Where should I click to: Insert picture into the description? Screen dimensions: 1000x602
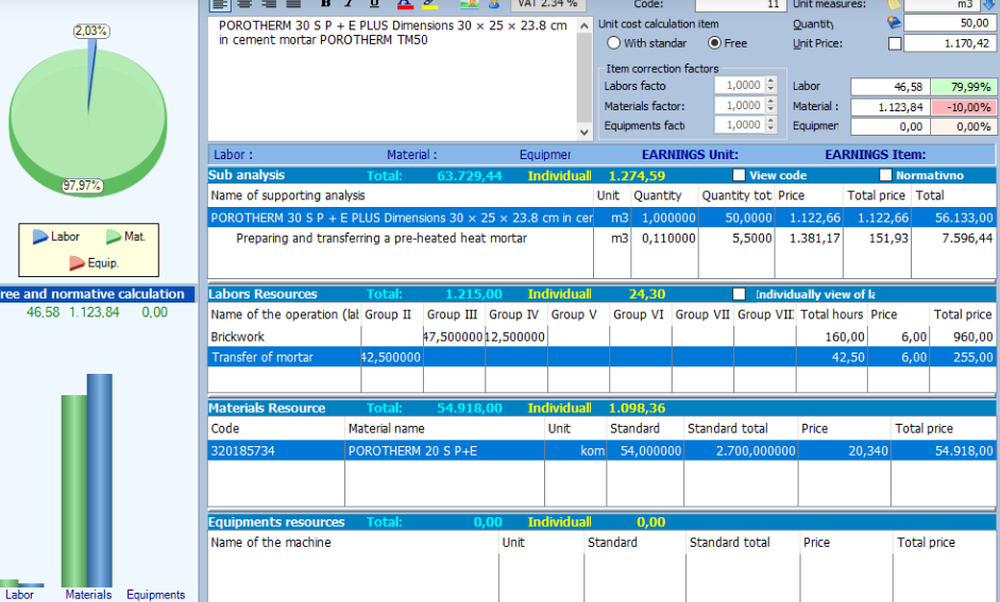469,4
